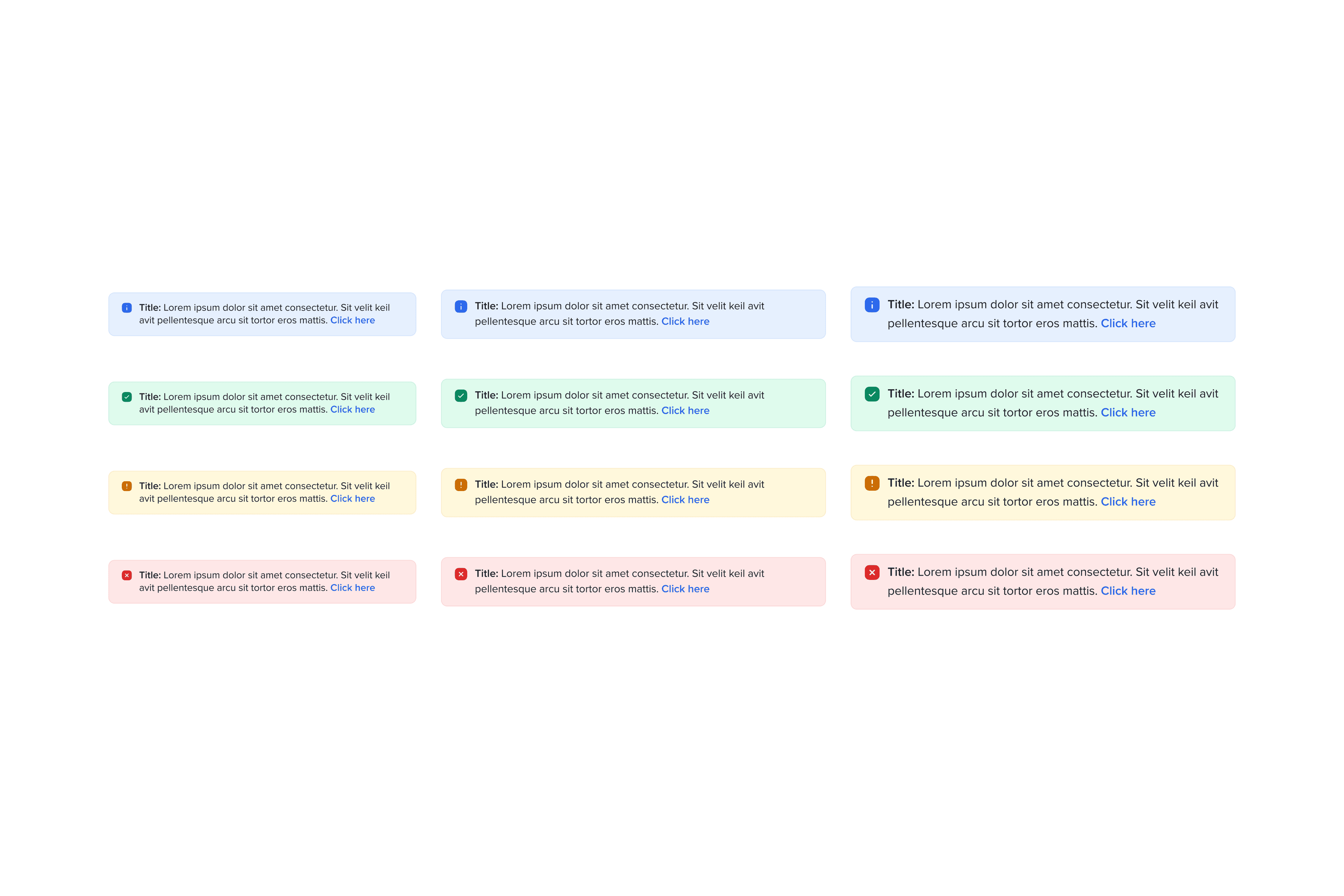Click the info icon in the medium blue alert
1344x896 pixels.
pyautogui.click(x=461, y=306)
